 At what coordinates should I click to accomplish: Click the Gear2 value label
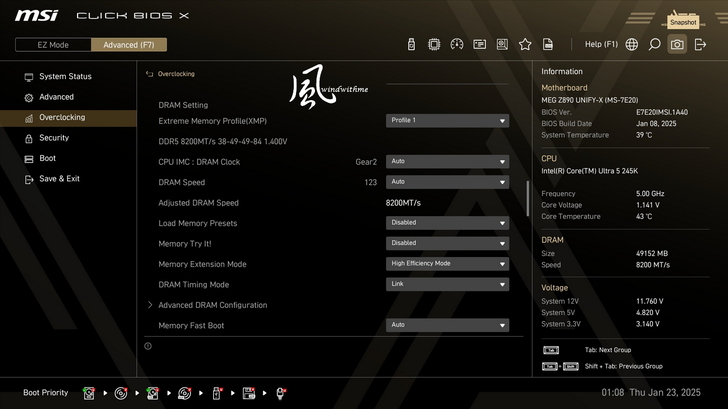[x=366, y=162]
